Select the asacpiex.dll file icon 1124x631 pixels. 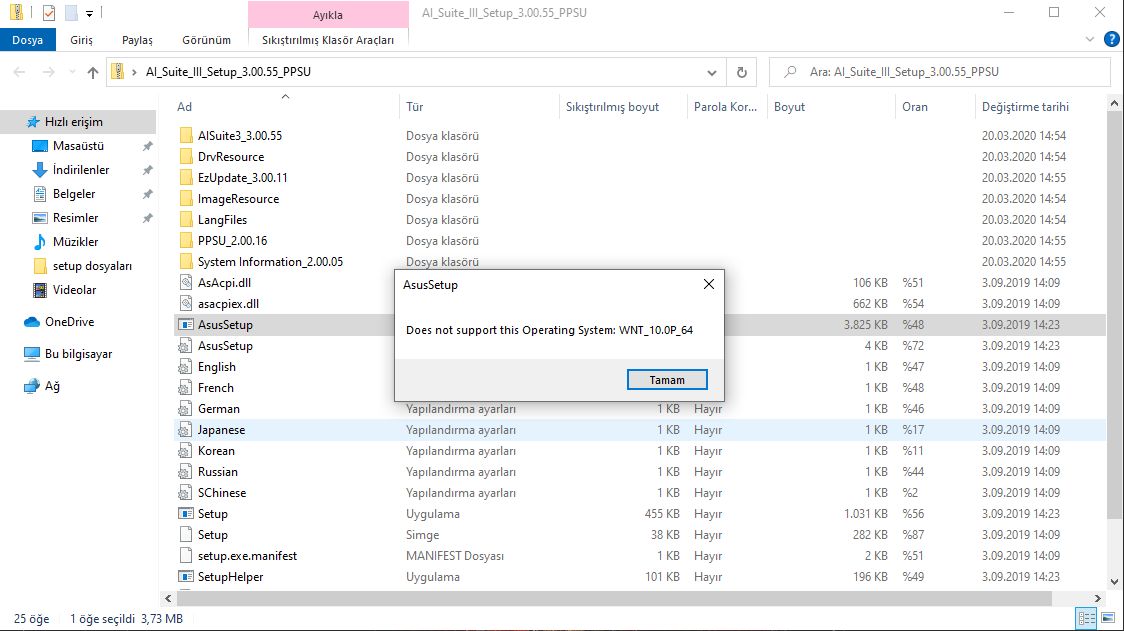pyautogui.click(x=186, y=303)
